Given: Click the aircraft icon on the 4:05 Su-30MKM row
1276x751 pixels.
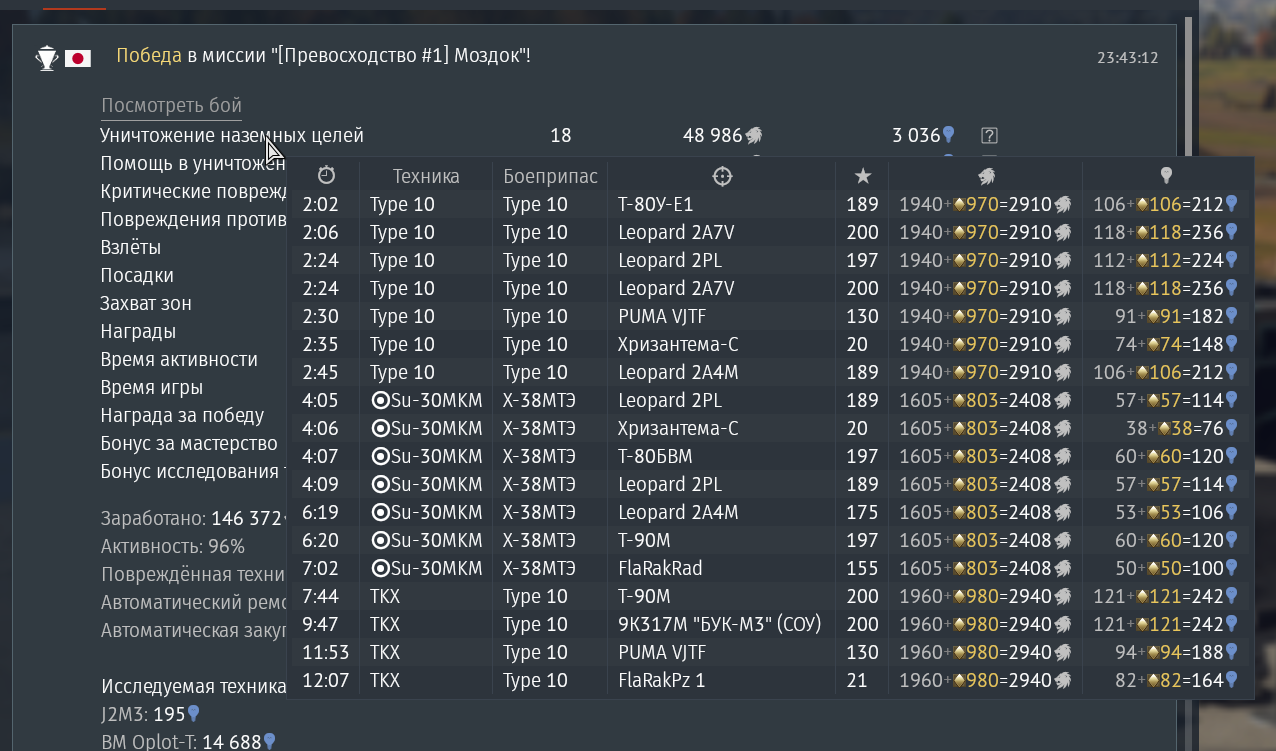Looking at the screenshot, I should tap(379, 401).
